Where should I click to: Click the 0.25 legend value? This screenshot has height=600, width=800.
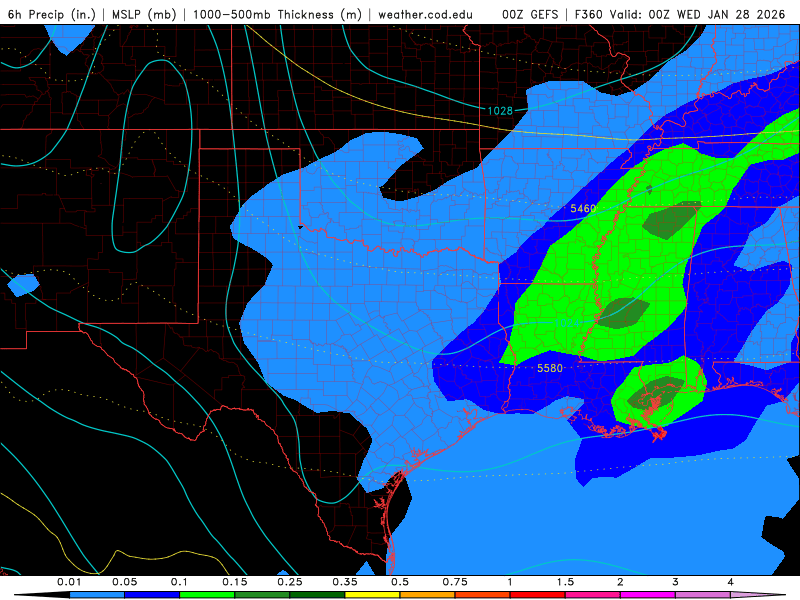290,582
